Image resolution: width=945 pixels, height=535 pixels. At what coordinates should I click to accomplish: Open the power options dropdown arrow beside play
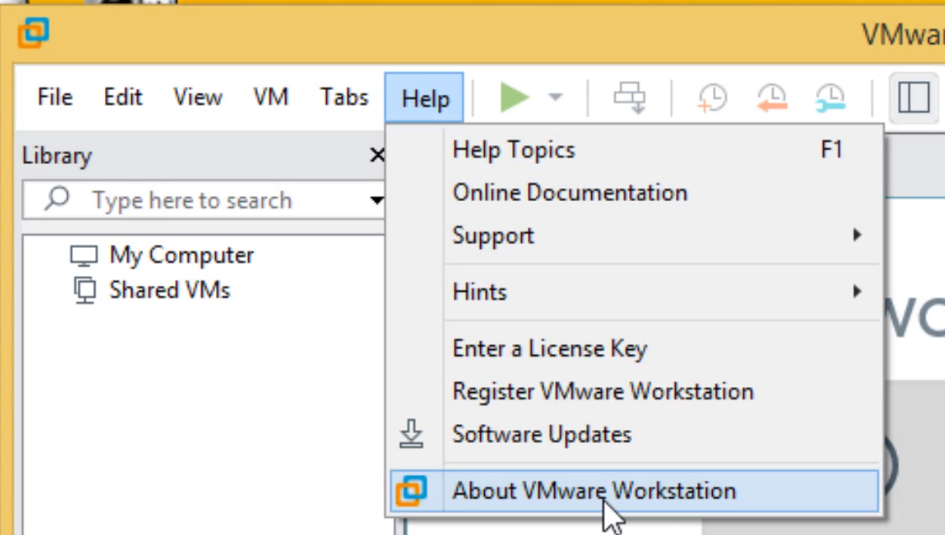click(x=556, y=97)
